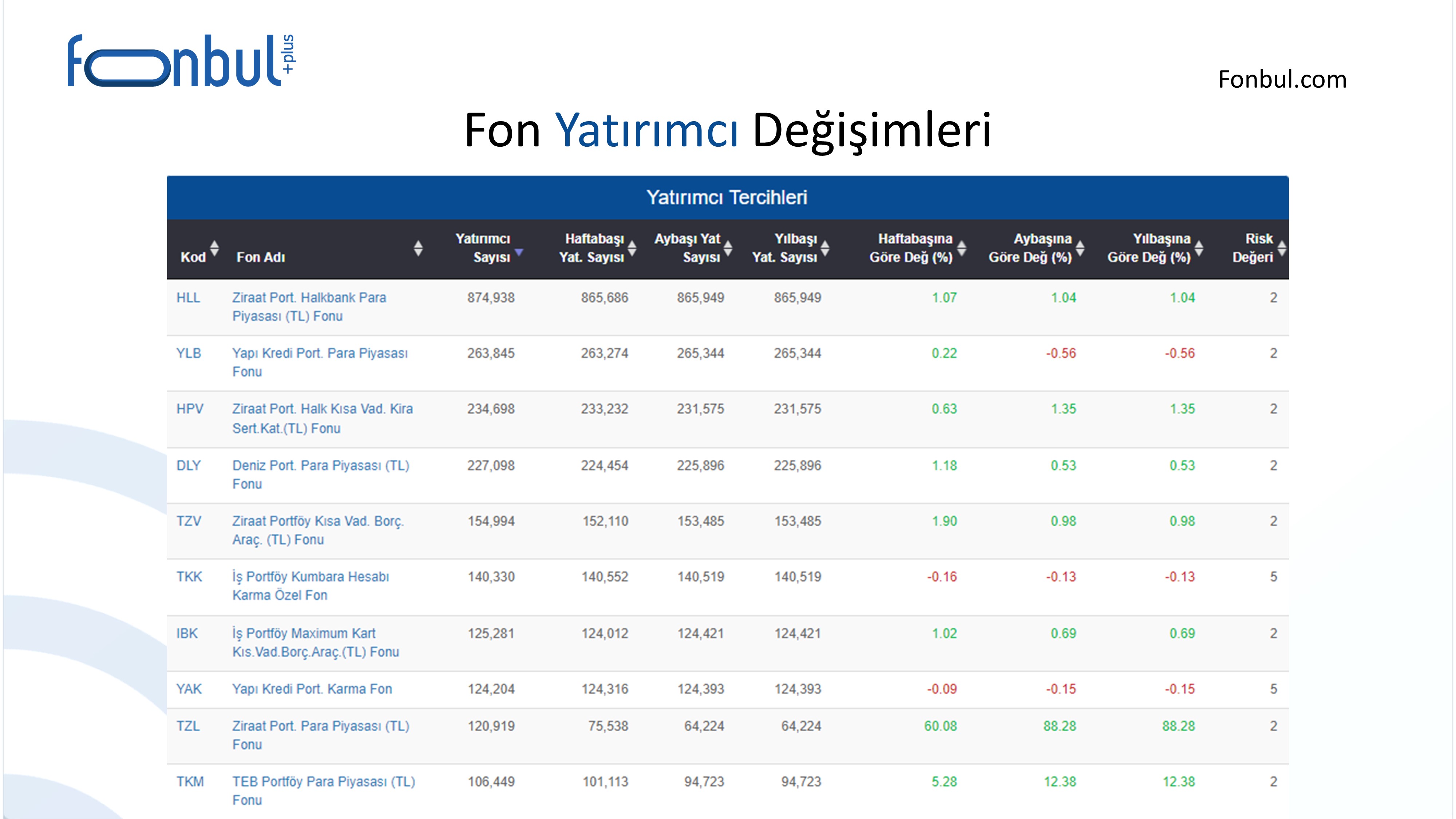Sort by Yılbaşı Yat. Sayısı arrows

point(825,248)
